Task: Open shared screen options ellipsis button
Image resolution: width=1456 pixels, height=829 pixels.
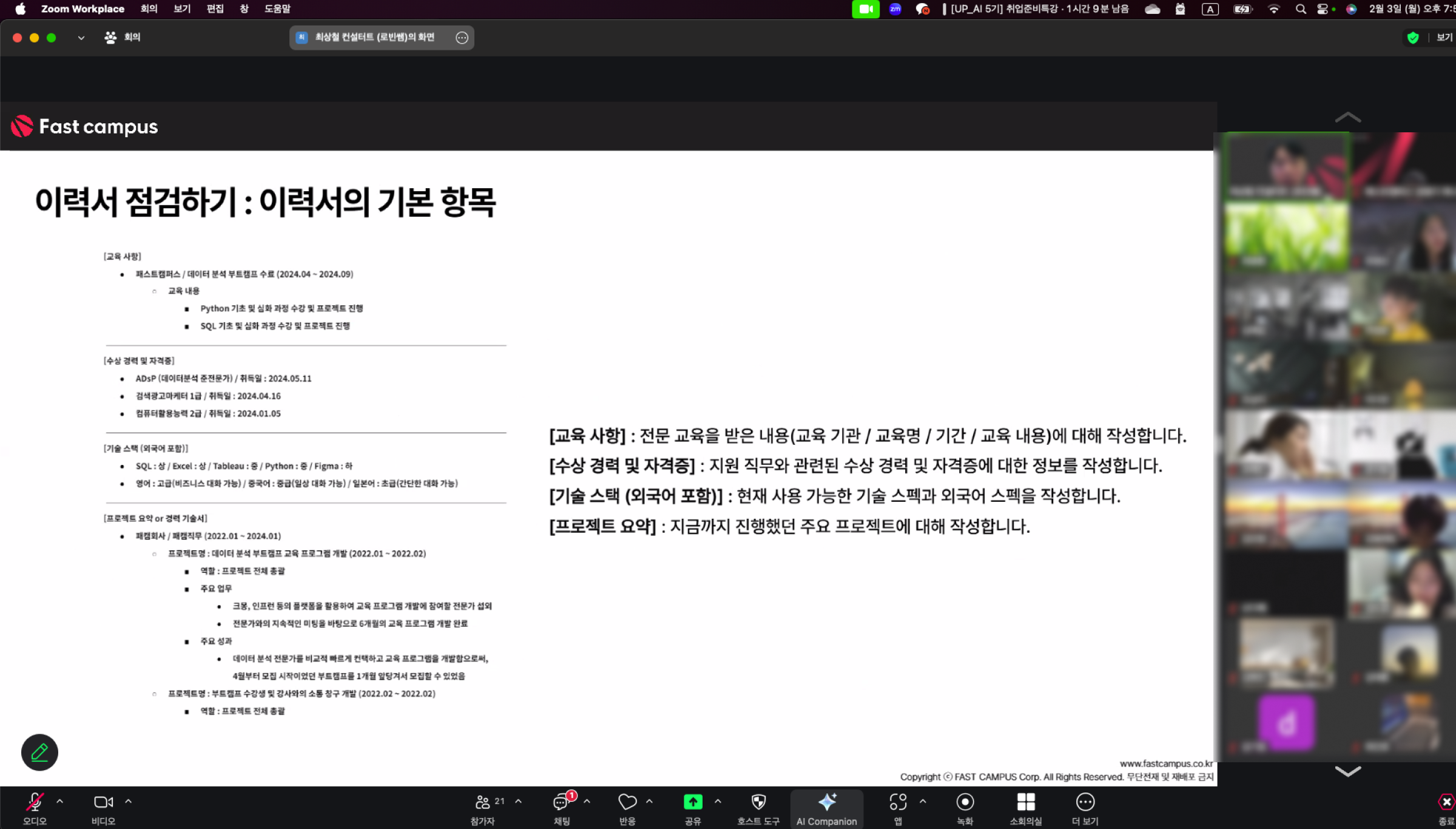Action: click(x=462, y=38)
